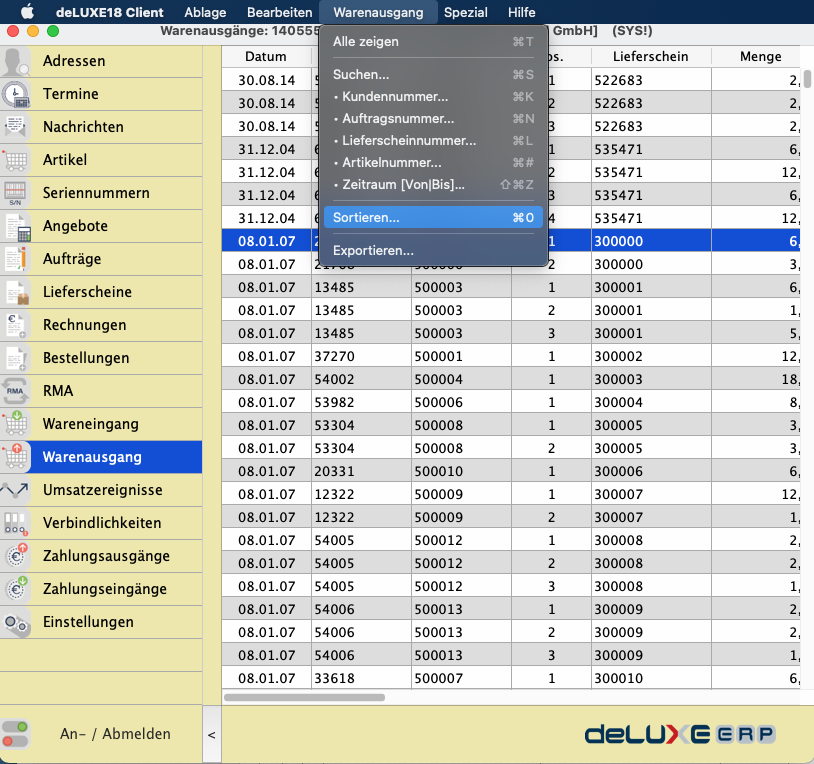Toggle the An-/Abmelden login switch
Image resolution: width=814 pixels, height=764 pixels.
[17, 734]
